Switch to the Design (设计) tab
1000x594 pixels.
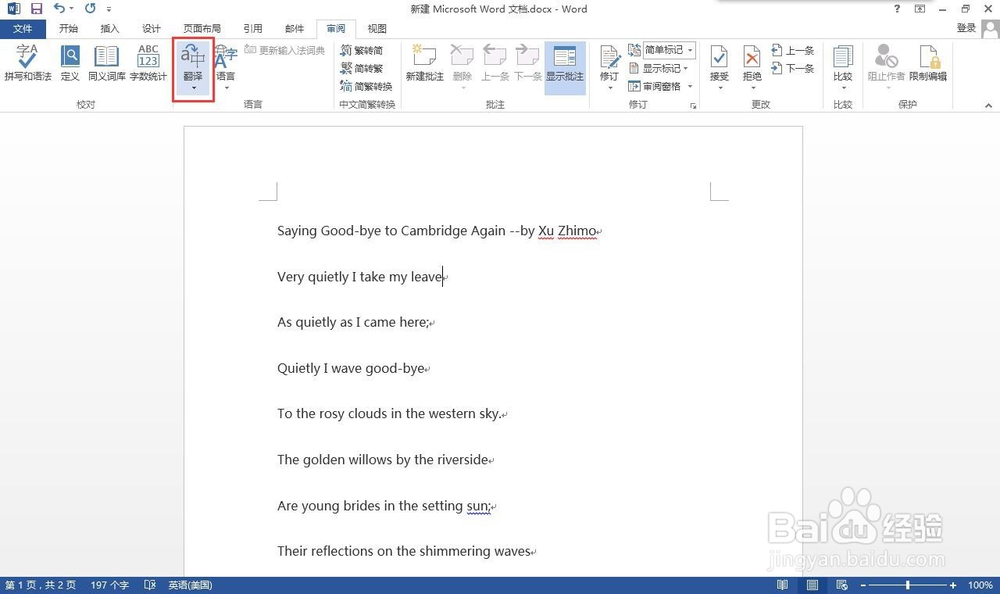[x=151, y=29]
